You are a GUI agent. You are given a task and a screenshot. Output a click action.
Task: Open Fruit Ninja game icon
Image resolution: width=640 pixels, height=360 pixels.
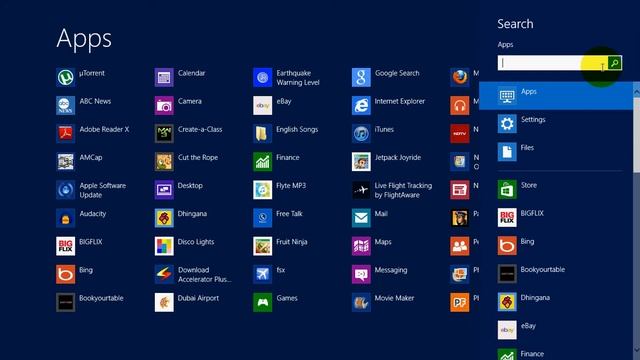coord(262,246)
